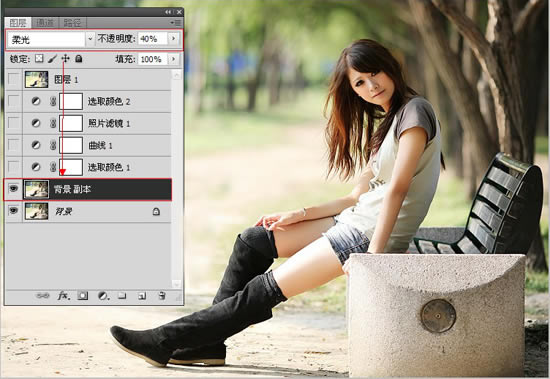Select the 曲线 1 layer name

click(x=100, y=145)
